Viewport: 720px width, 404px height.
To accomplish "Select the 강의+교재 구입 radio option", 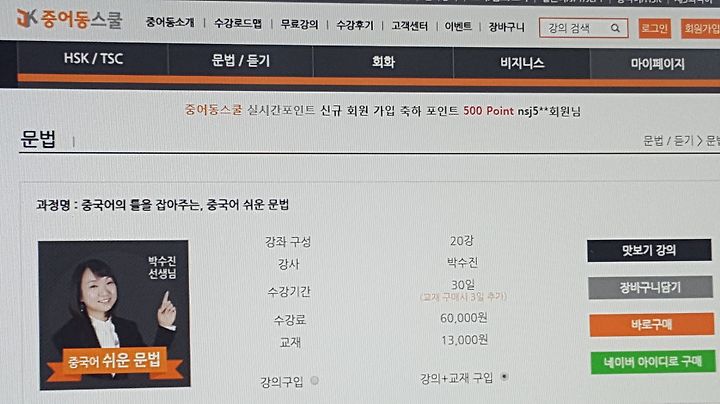I will [x=504, y=377].
